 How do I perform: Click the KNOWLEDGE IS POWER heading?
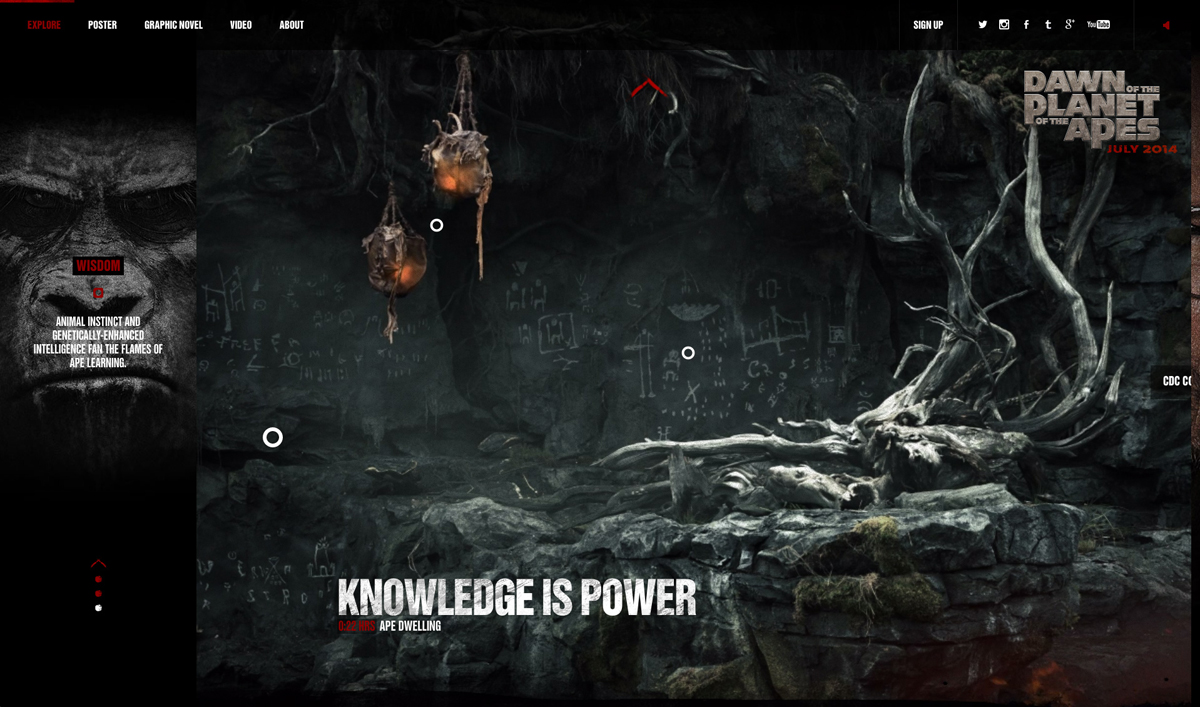pyautogui.click(x=517, y=598)
